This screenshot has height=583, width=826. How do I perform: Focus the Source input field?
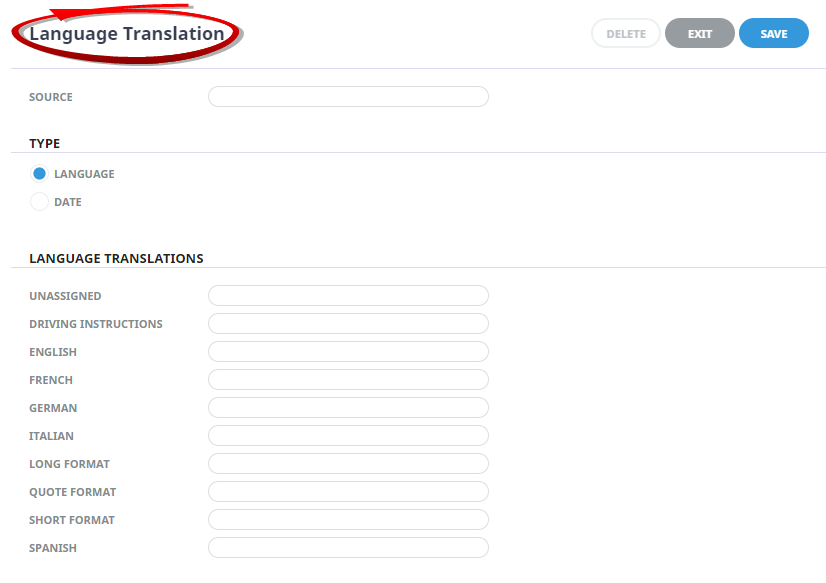[x=348, y=96]
